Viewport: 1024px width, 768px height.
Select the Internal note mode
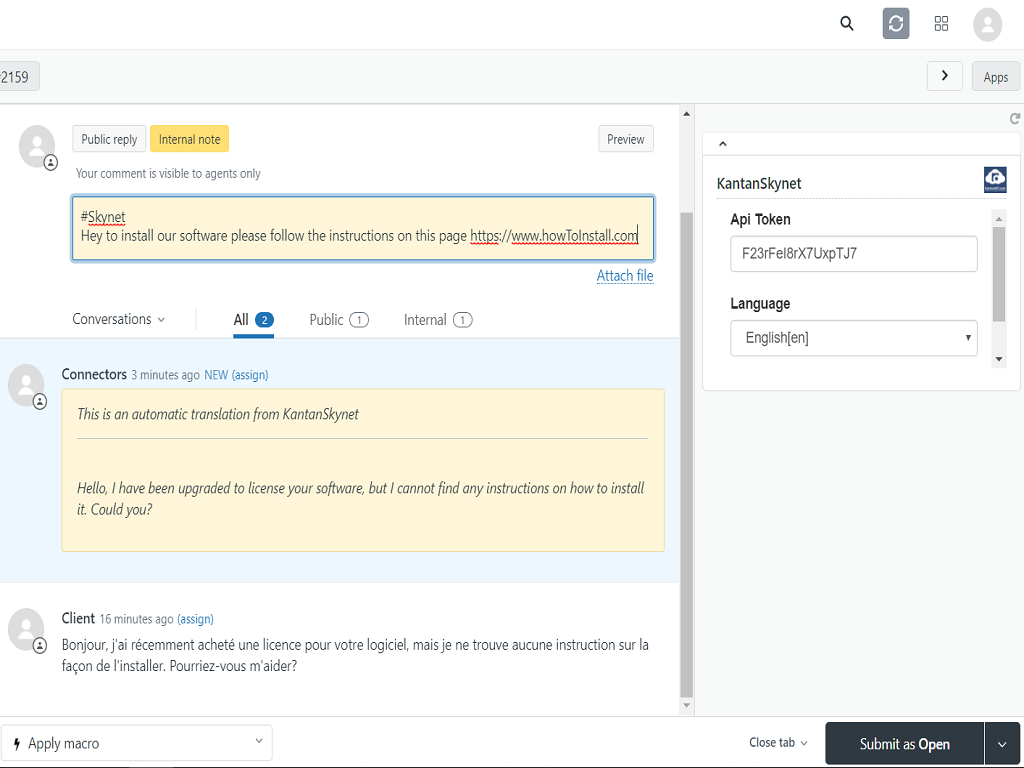tap(189, 139)
